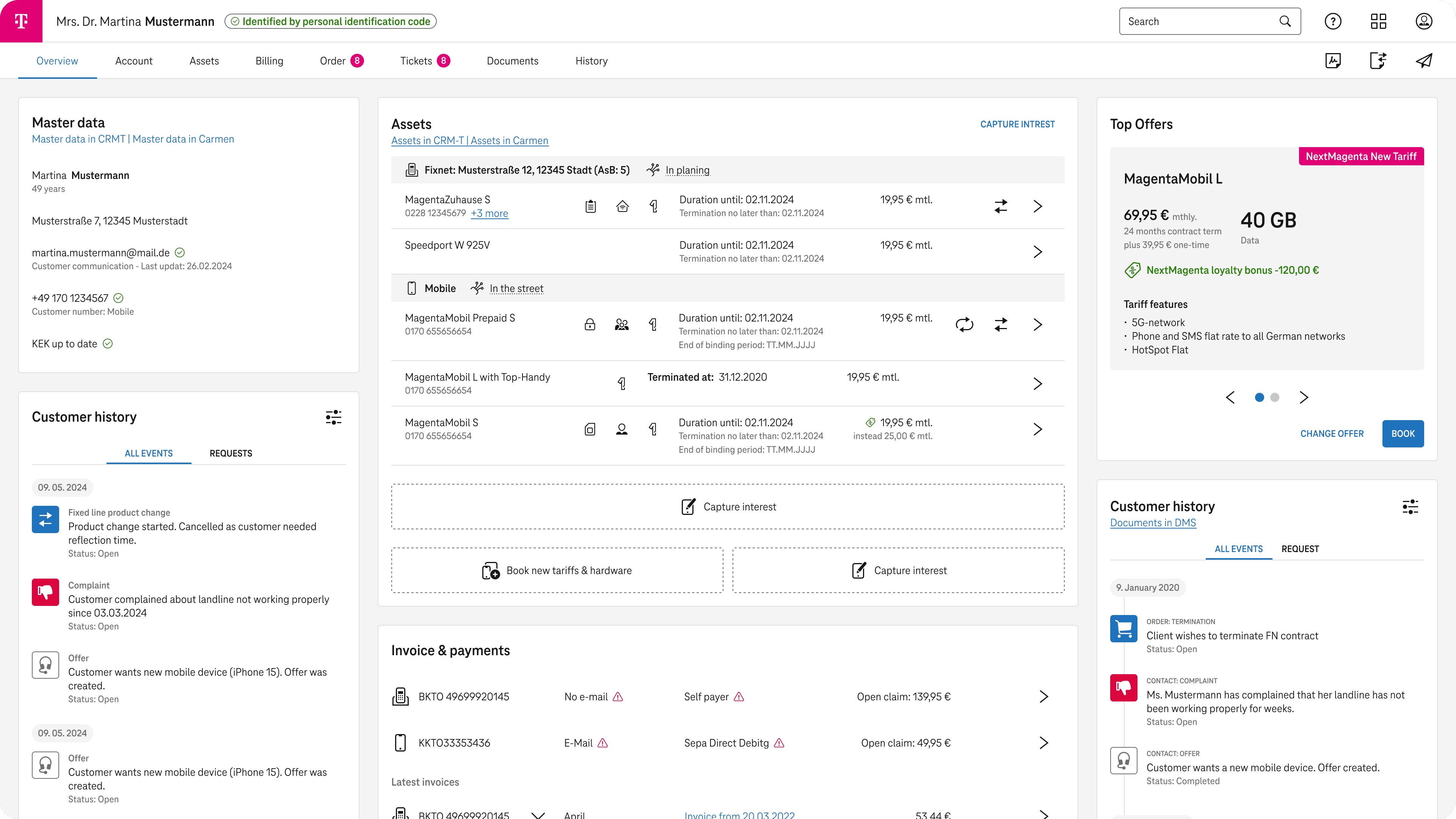This screenshot has width=1456, height=819.
Task: Show previous offer with left carousel arrow
Action: tap(1230, 397)
